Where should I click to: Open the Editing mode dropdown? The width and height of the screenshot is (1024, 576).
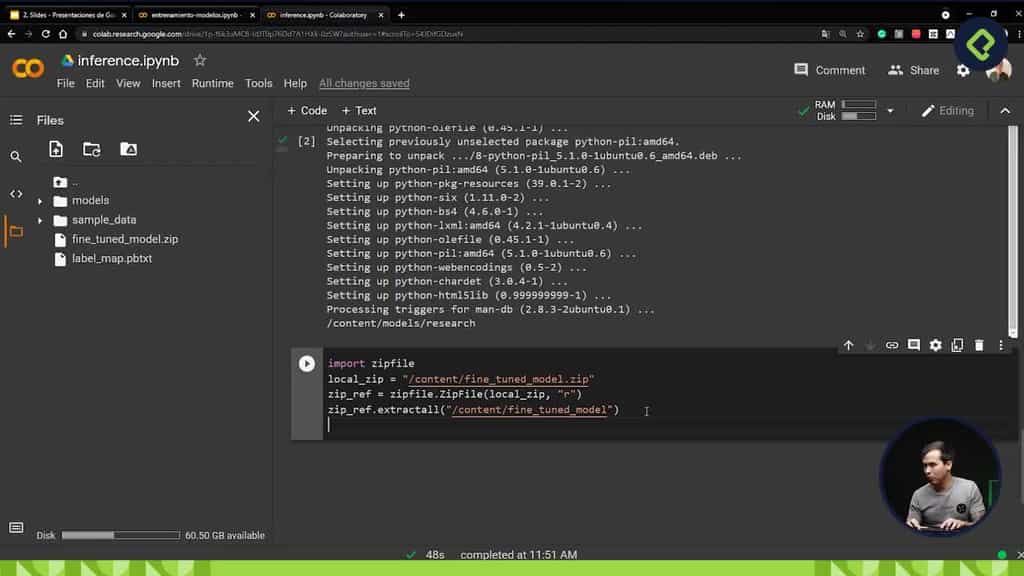tap(948, 110)
